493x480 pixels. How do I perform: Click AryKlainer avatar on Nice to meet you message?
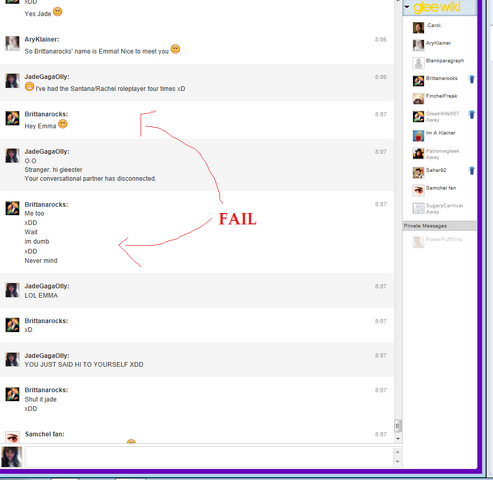[12, 43]
